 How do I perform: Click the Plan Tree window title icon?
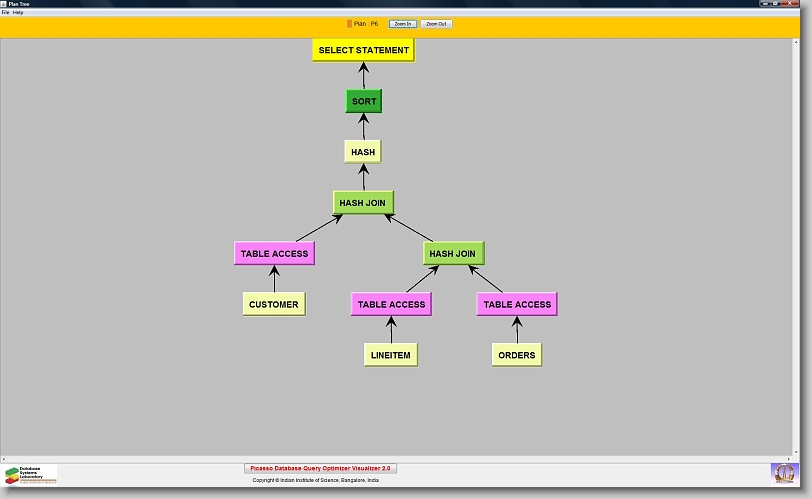[x=4, y=4]
